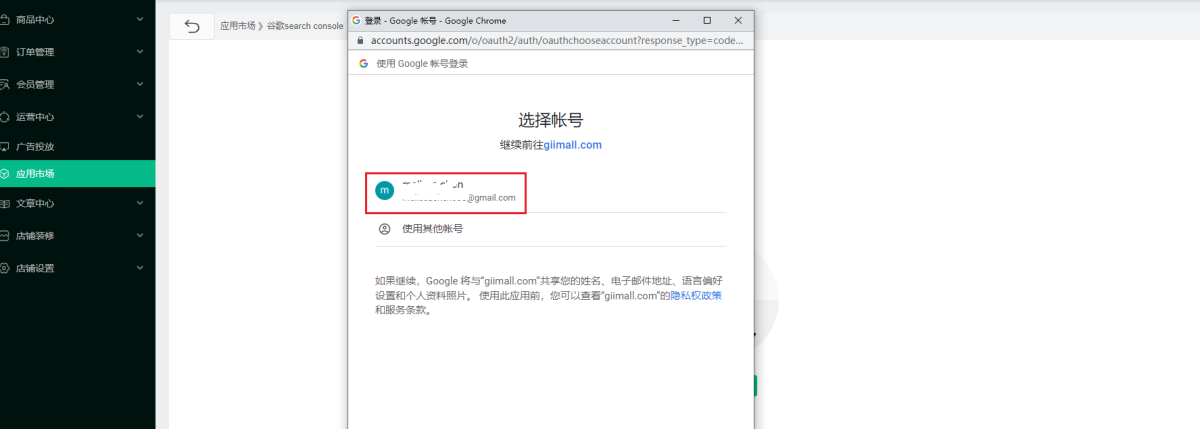The width and height of the screenshot is (1200, 429).
Task: Click the teal account avatar icon
Action: (x=384, y=190)
